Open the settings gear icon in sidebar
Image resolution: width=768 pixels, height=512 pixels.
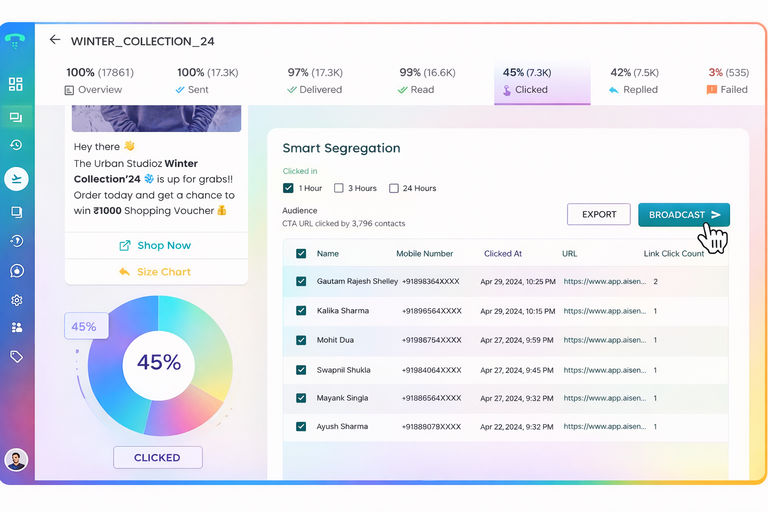(x=16, y=300)
